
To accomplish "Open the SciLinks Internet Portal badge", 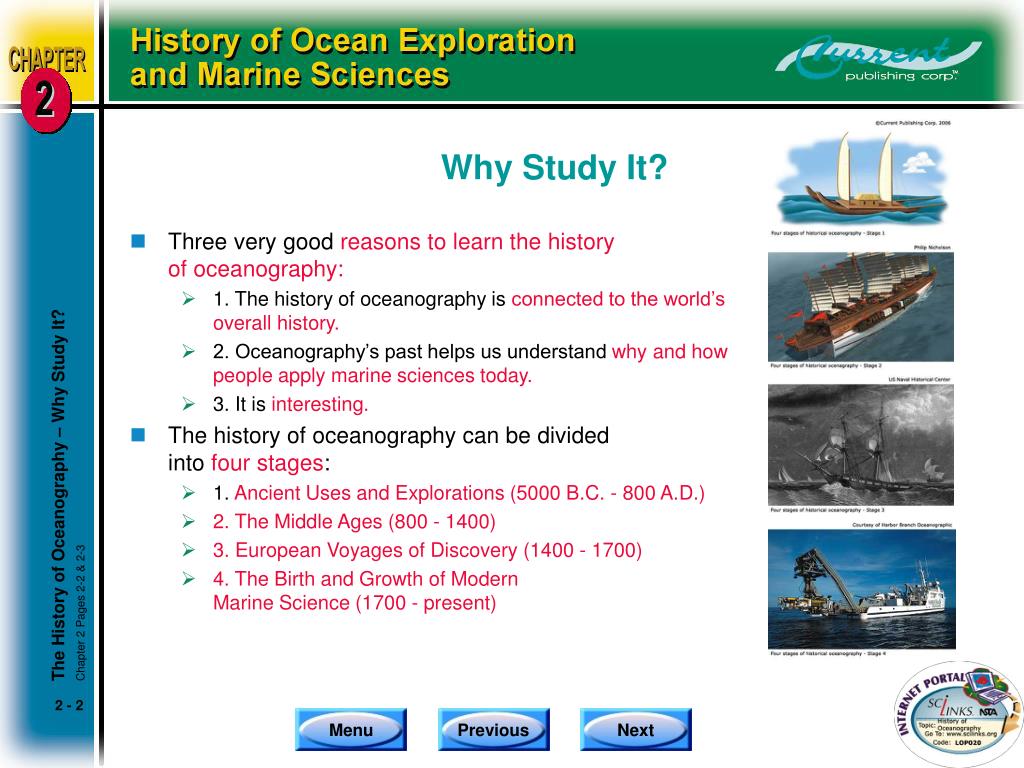I will [x=956, y=714].
